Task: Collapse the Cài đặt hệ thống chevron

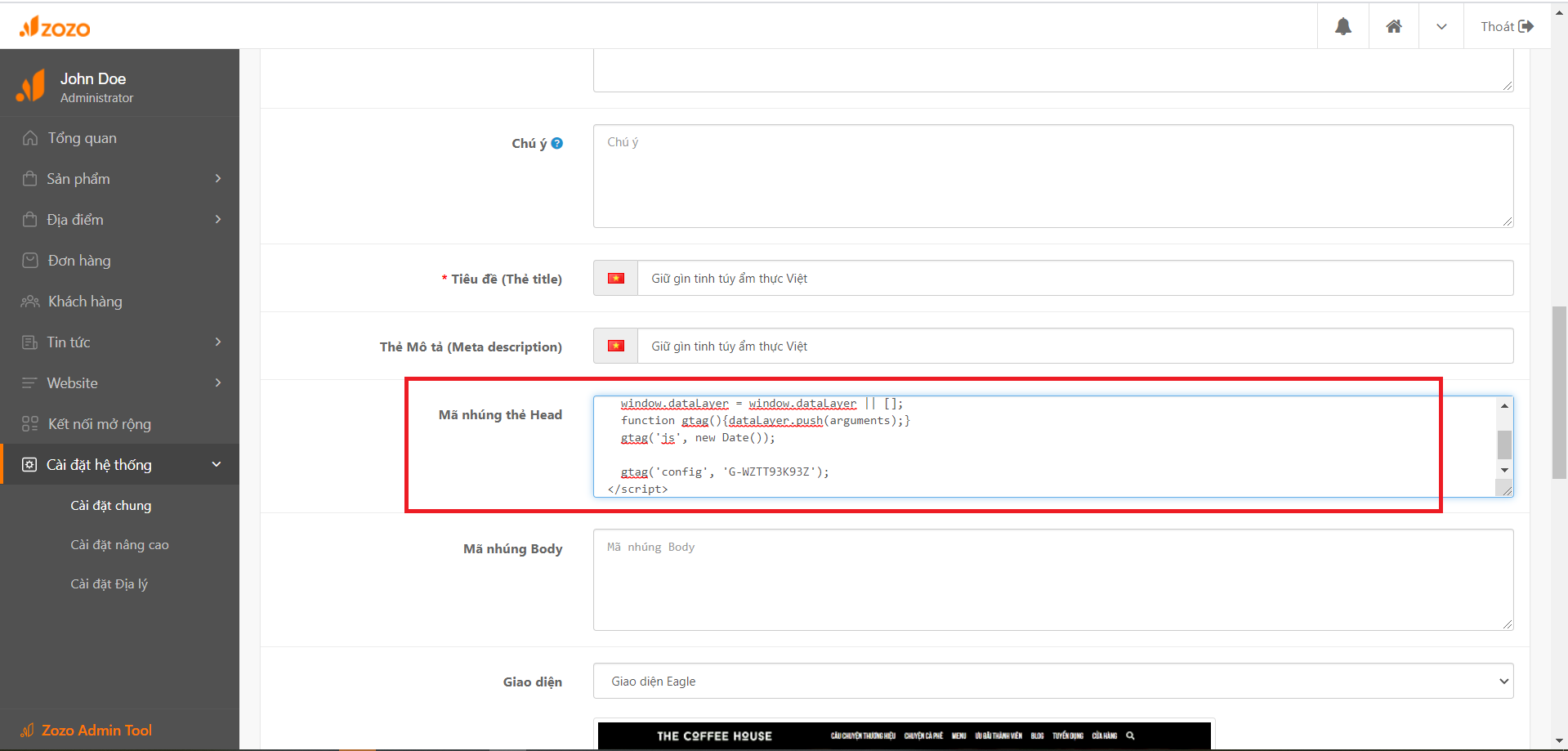Action: pos(217,464)
